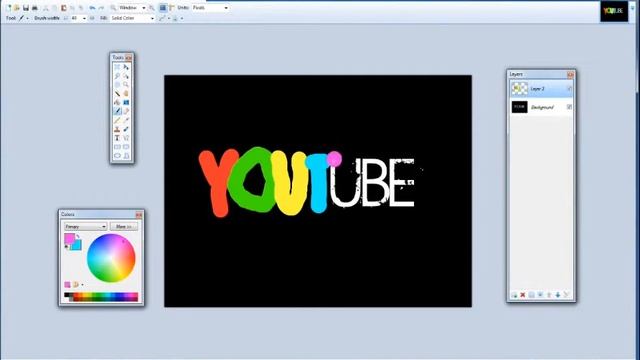Select the Pencil tool
The image size is (640, 360).
(x=117, y=120)
